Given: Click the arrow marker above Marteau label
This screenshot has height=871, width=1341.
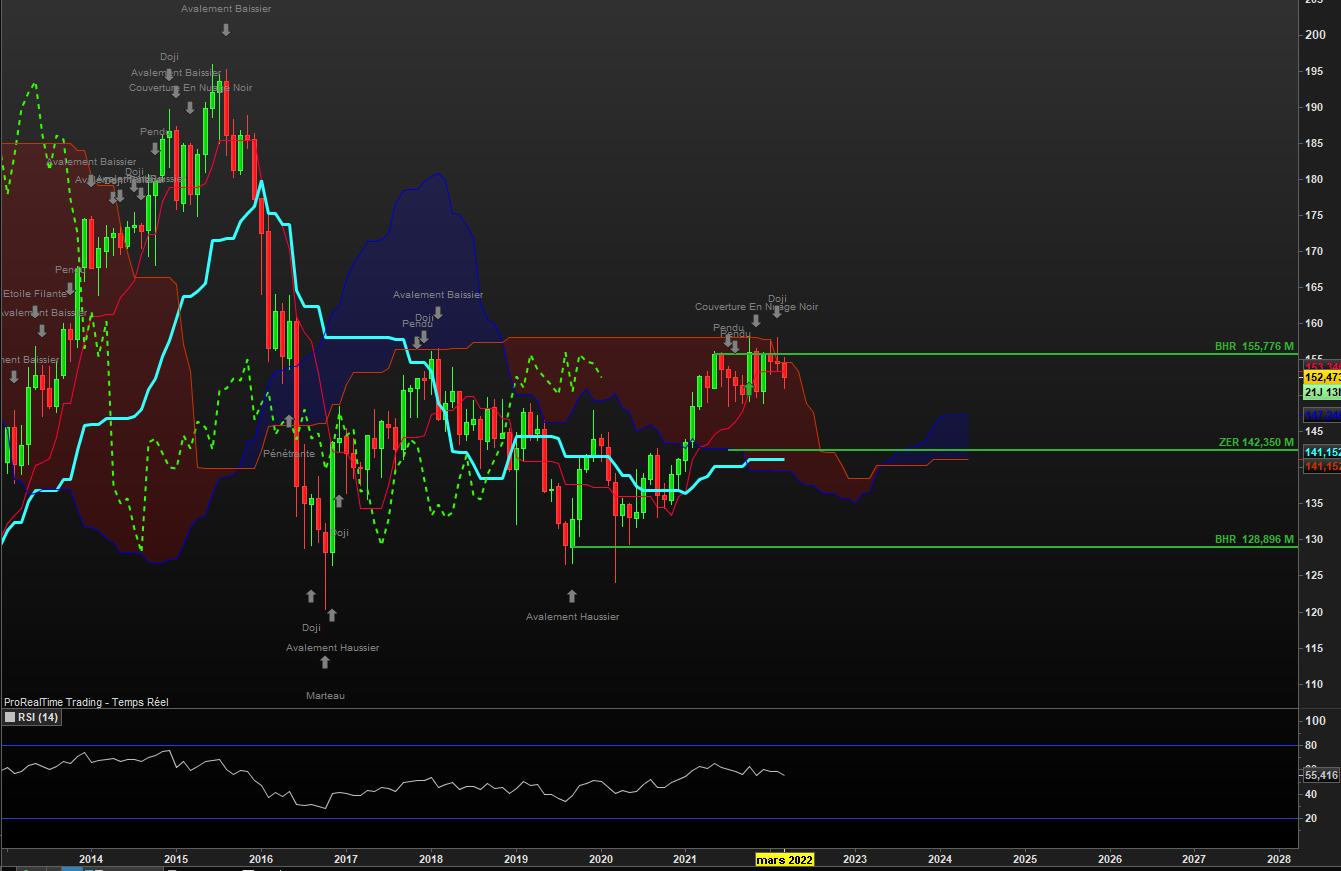Looking at the screenshot, I should coord(325,662).
